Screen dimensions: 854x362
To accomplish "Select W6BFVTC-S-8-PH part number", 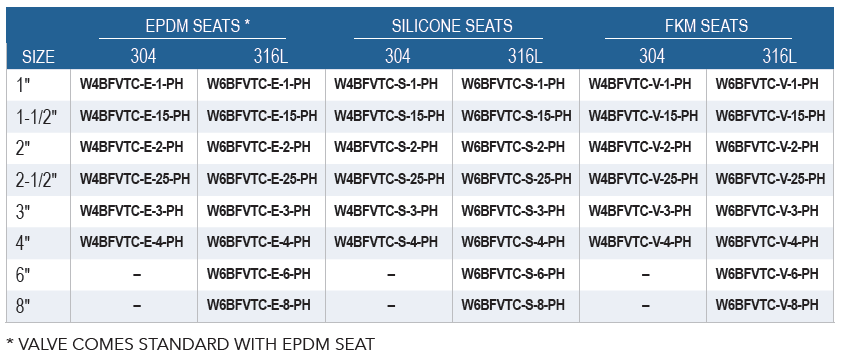I will point(513,305).
